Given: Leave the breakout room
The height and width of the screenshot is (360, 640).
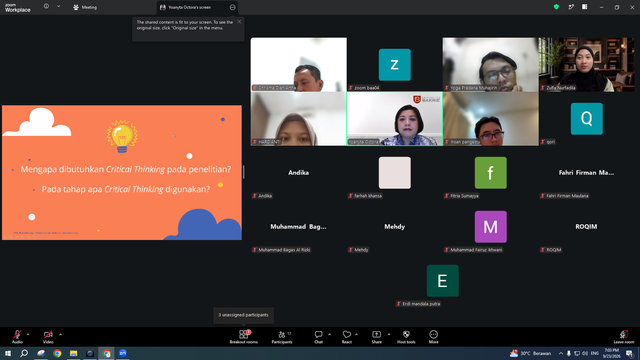Looking at the screenshot, I should [x=624, y=337].
